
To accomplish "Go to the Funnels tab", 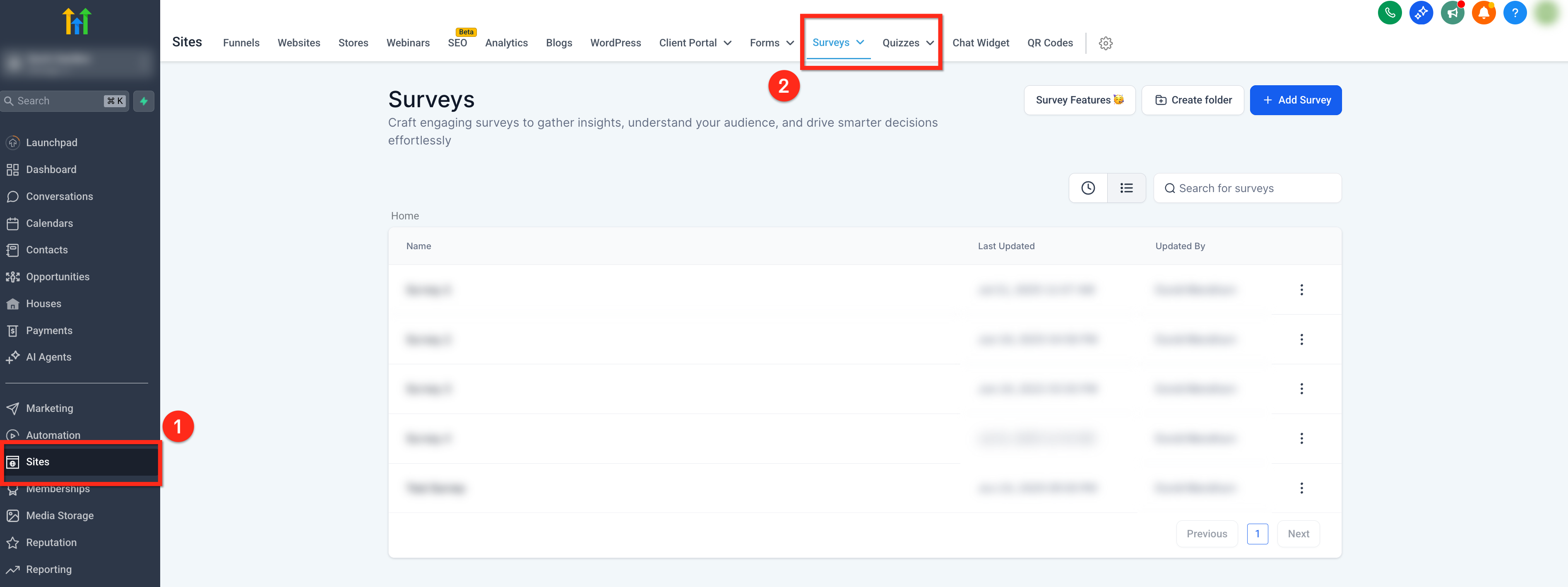I will 241,43.
